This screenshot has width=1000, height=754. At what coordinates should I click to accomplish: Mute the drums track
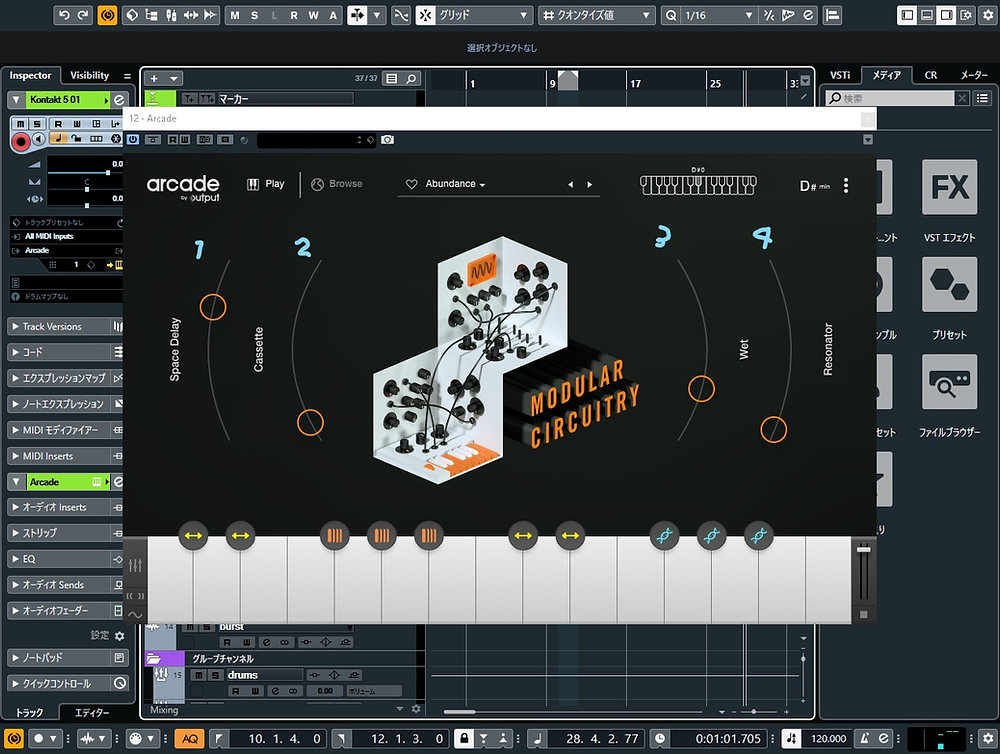200,675
